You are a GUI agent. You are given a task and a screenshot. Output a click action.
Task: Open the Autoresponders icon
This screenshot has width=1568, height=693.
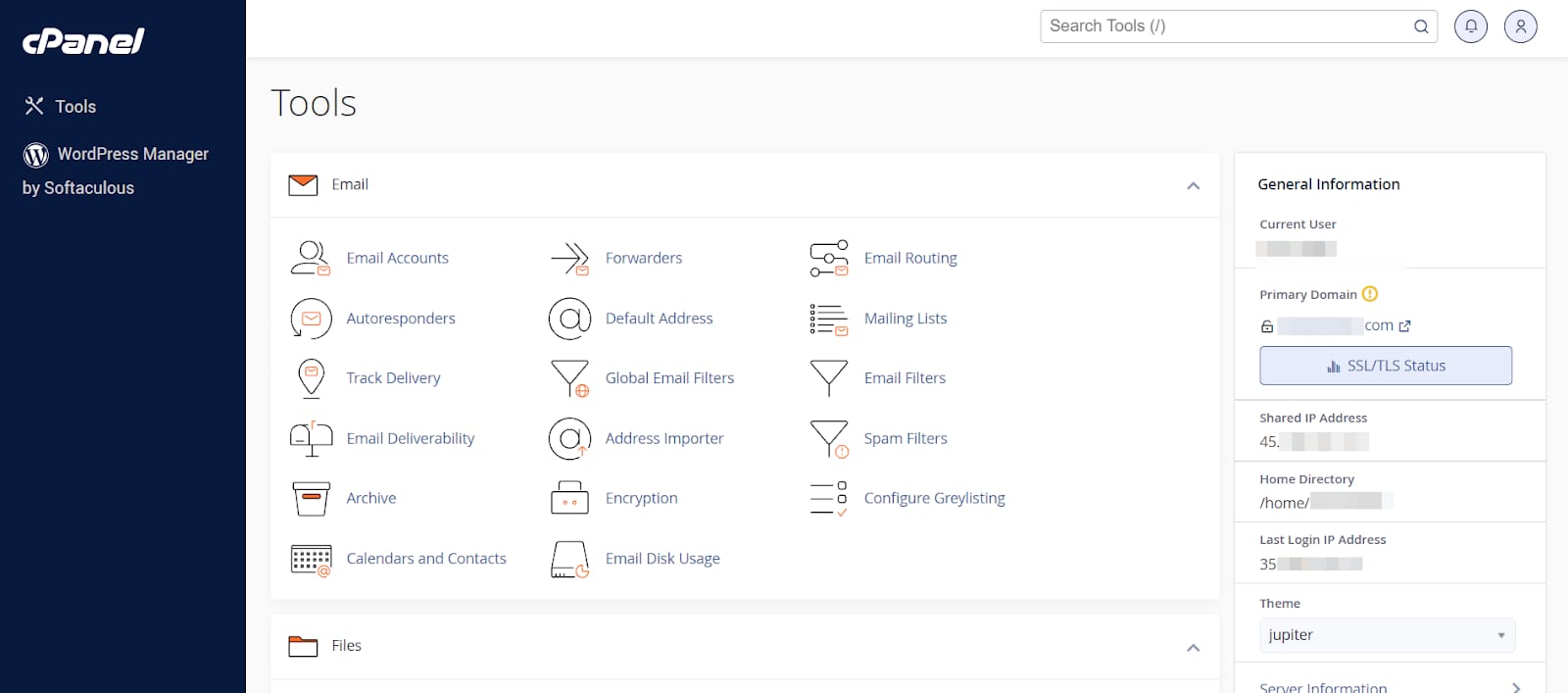pos(311,319)
